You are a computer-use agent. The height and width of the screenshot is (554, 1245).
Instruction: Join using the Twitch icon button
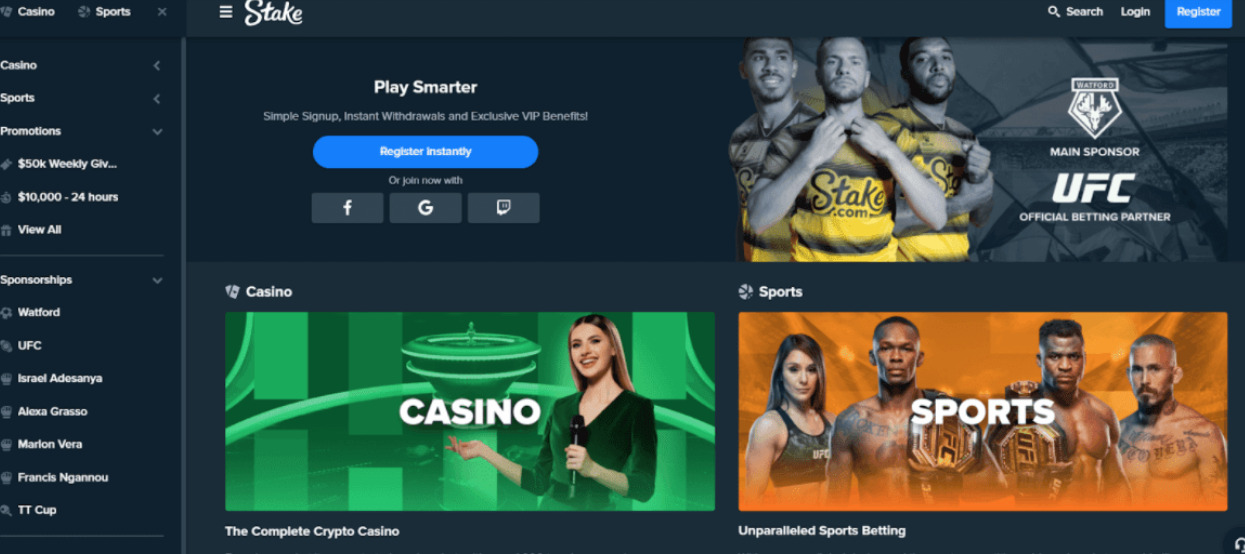[x=503, y=208]
